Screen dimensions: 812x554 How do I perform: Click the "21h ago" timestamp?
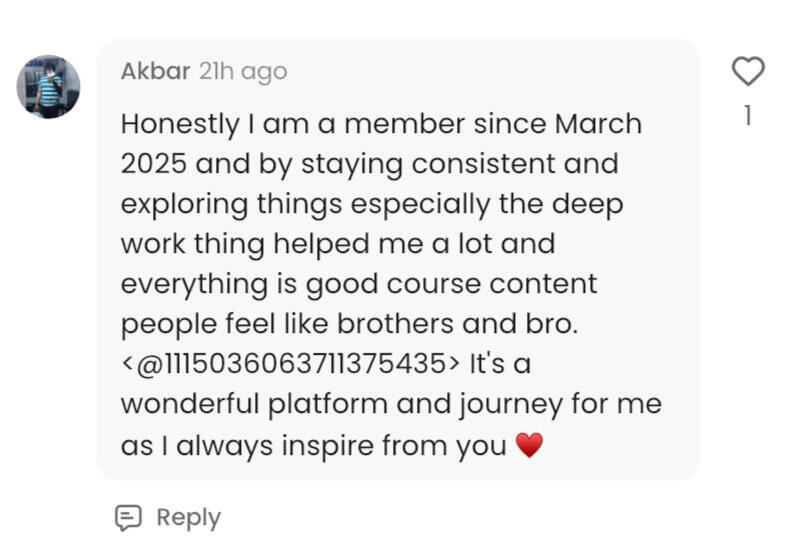click(x=243, y=72)
